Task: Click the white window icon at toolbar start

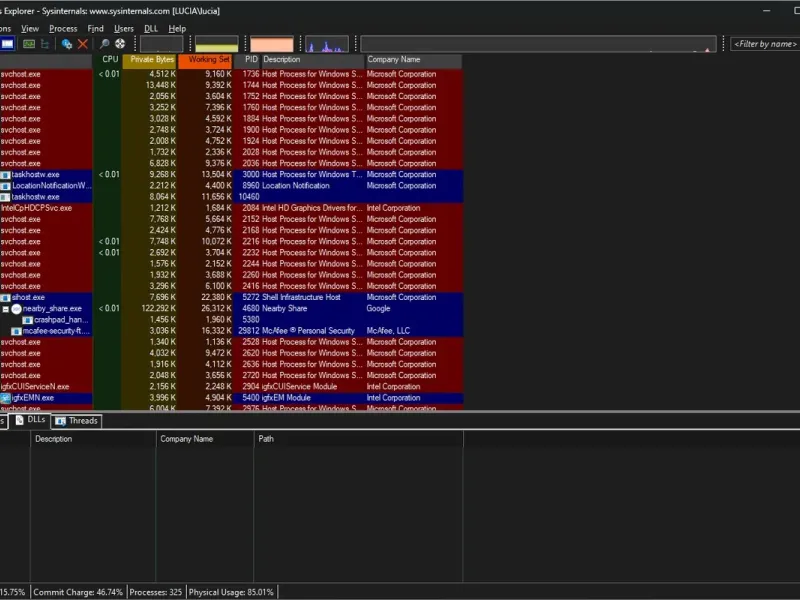Action: click(7, 44)
